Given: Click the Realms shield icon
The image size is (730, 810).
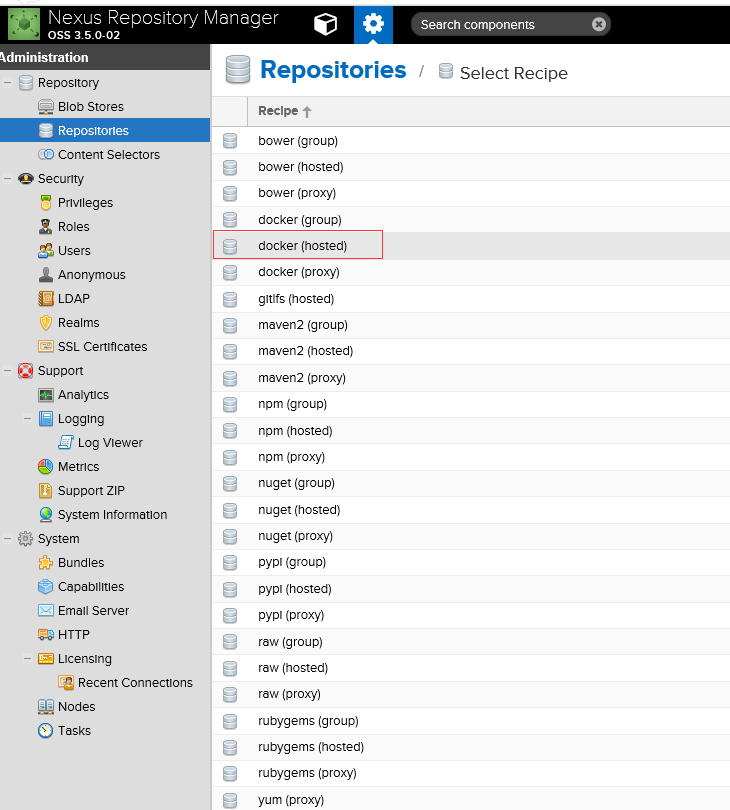Looking at the screenshot, I should (46, 323).
